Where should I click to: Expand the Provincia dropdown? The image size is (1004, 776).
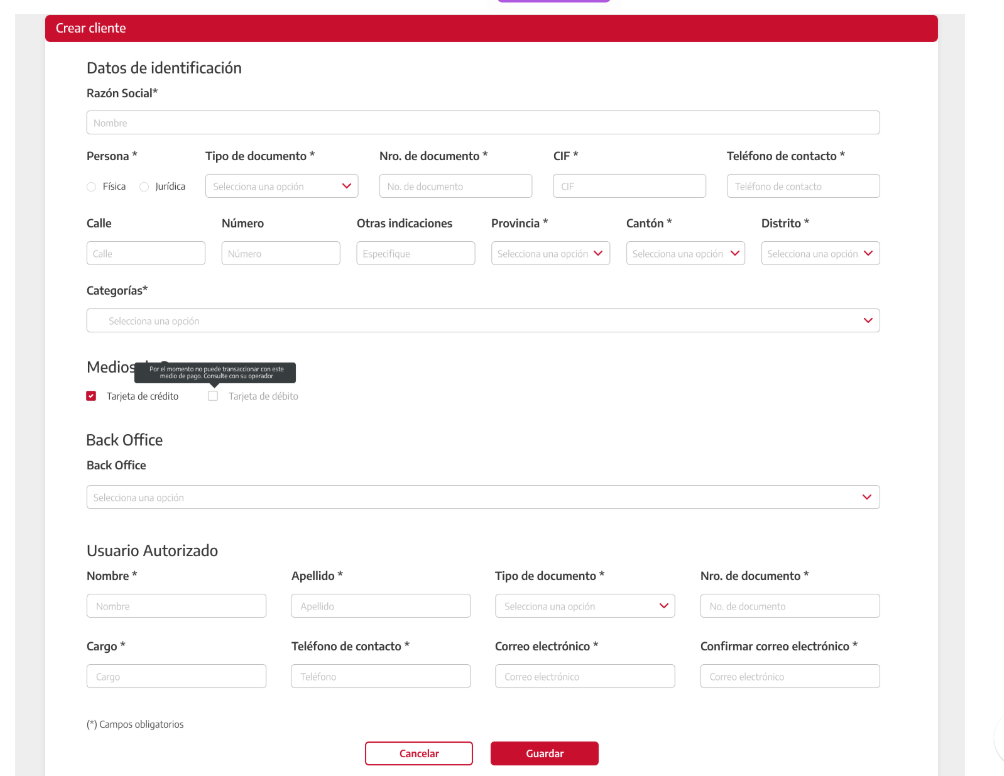pos(550,254)
